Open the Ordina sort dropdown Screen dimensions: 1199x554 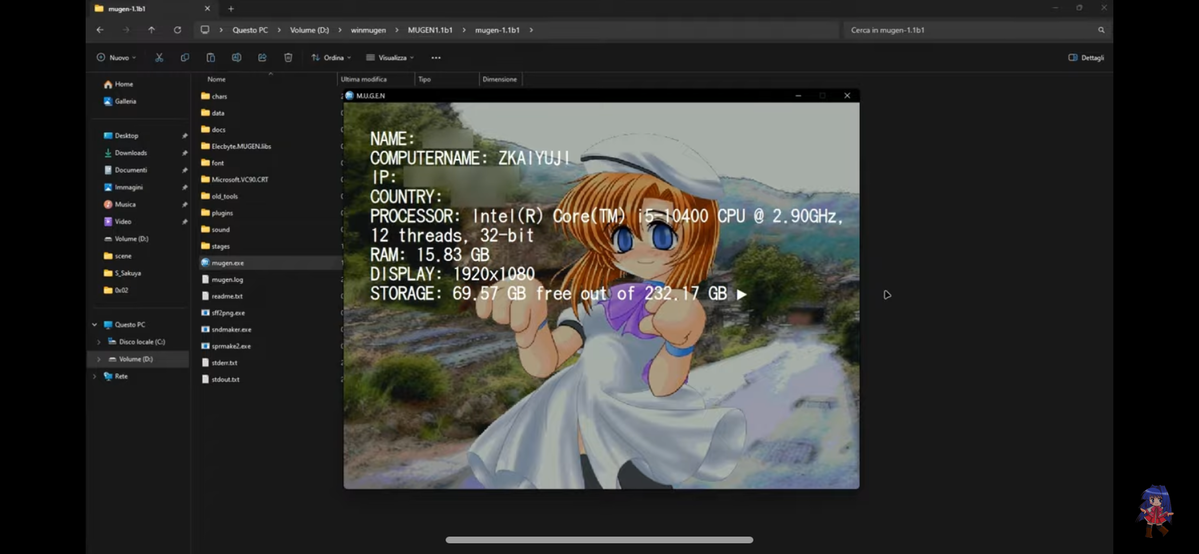click(x=331, y=57)
